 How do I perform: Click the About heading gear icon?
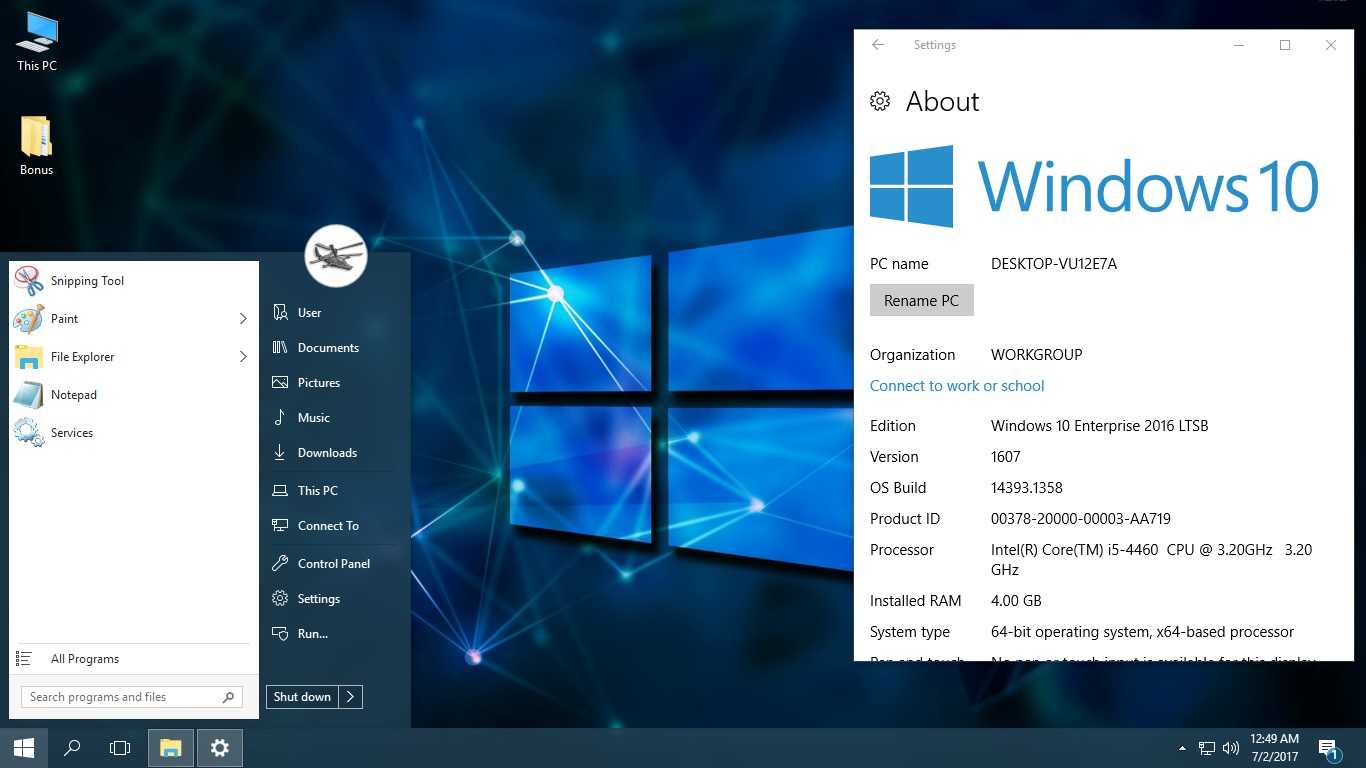pos(880,101)
